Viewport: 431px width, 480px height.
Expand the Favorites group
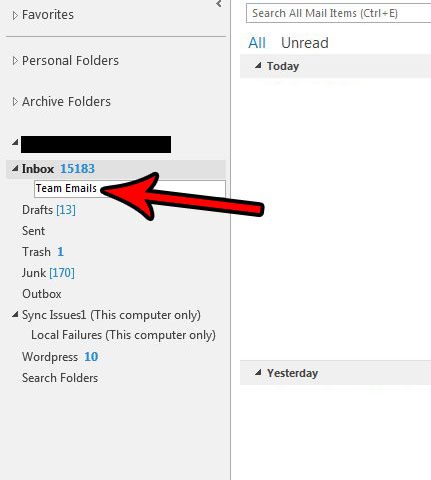pos(15,15)
